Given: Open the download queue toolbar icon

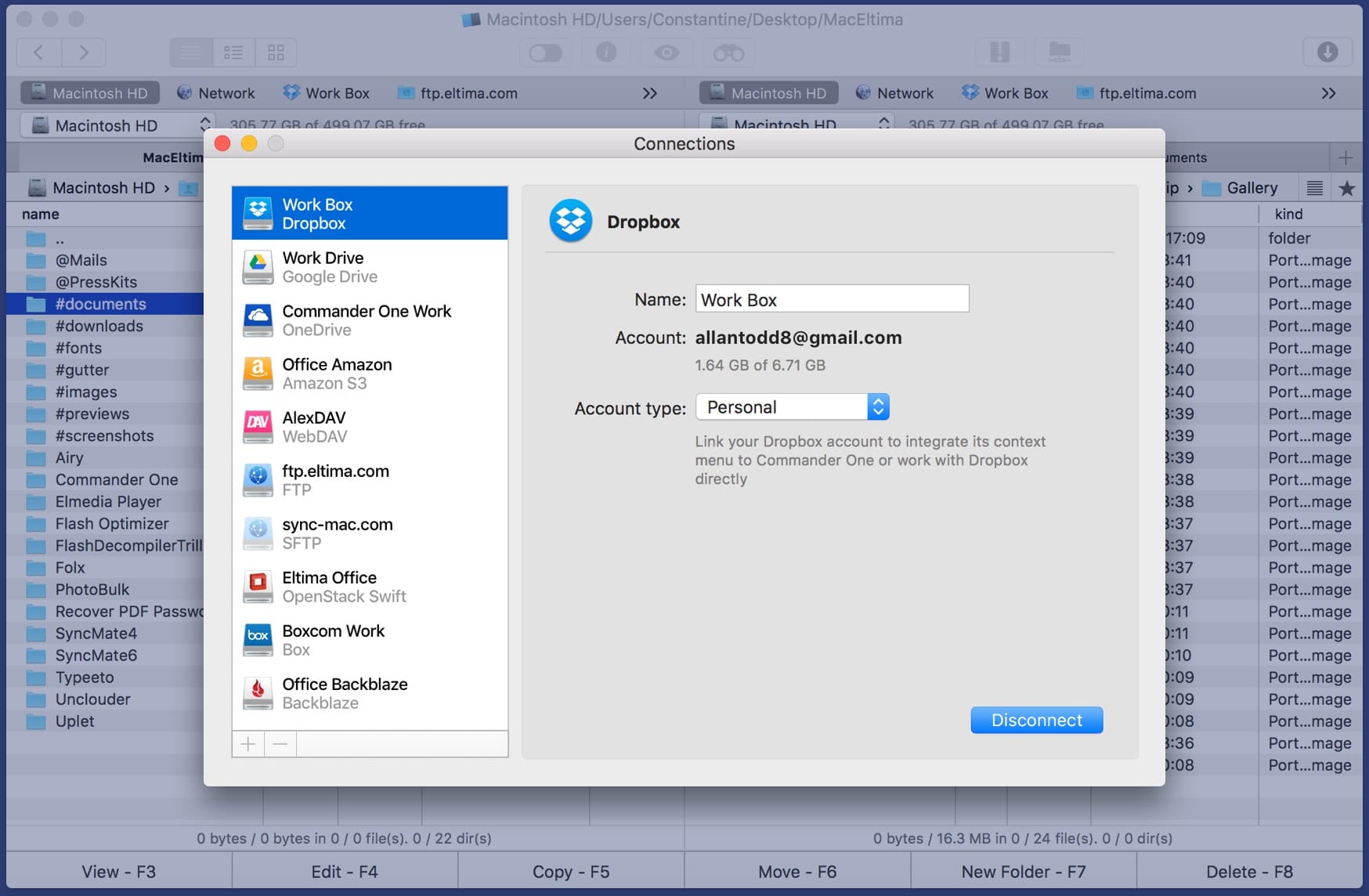Looking at the screenshot, I should 1327,52.
